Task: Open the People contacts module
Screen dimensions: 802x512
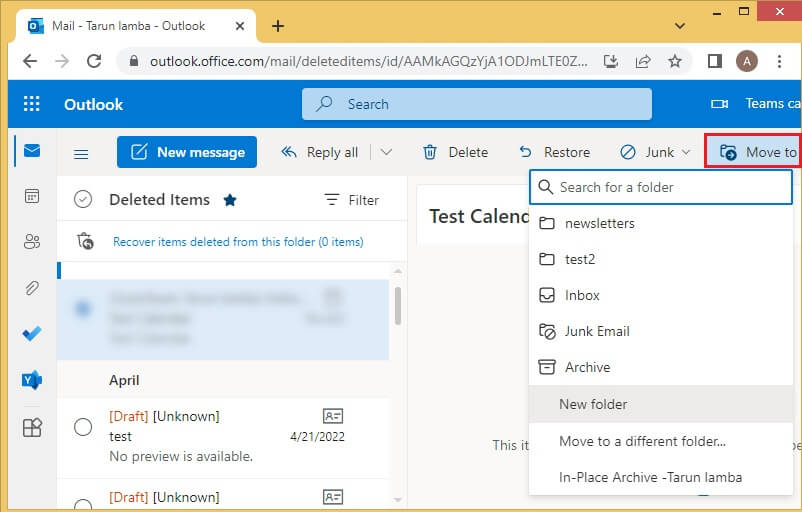Action: (32, 241)
